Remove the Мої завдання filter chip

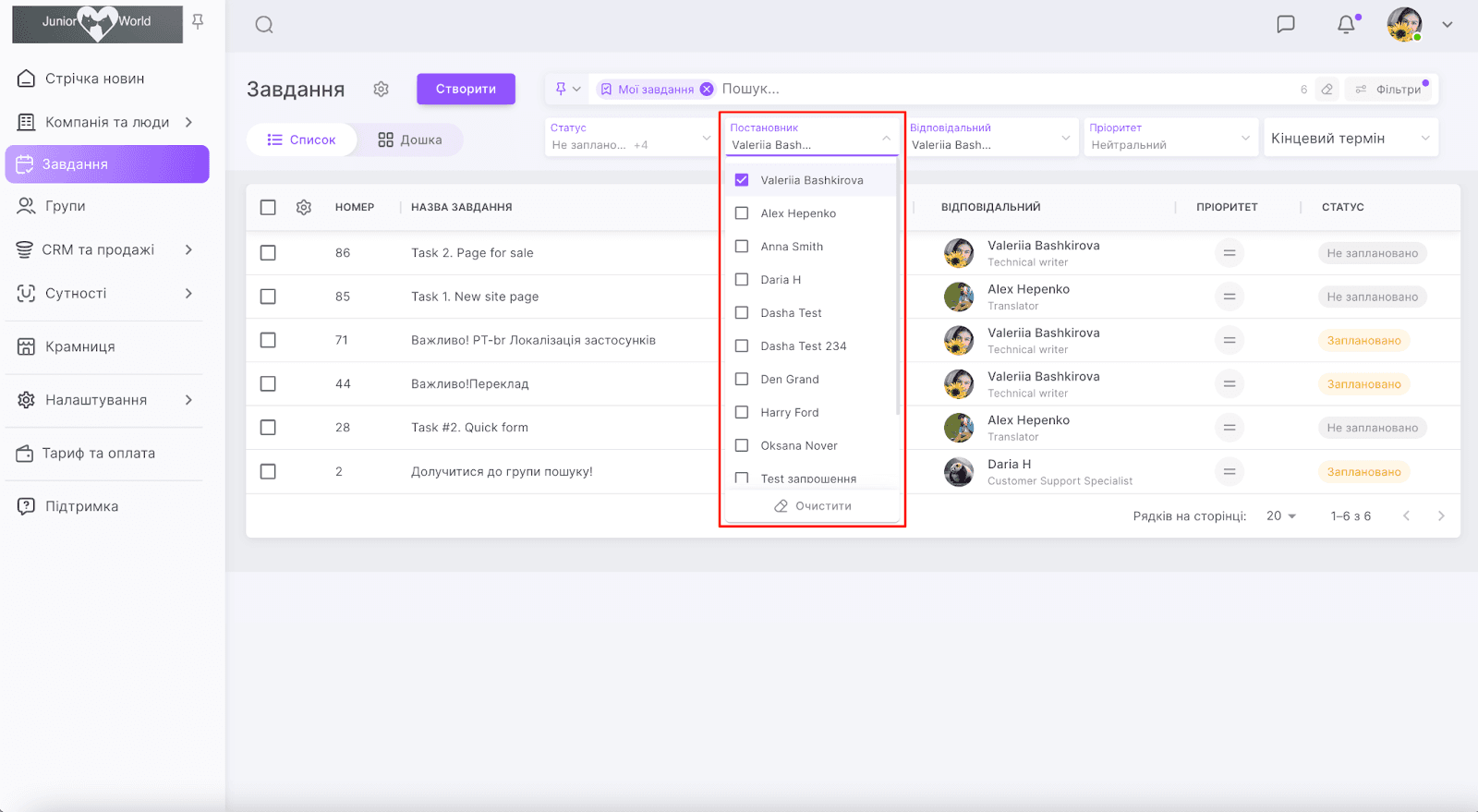point(707,90)
